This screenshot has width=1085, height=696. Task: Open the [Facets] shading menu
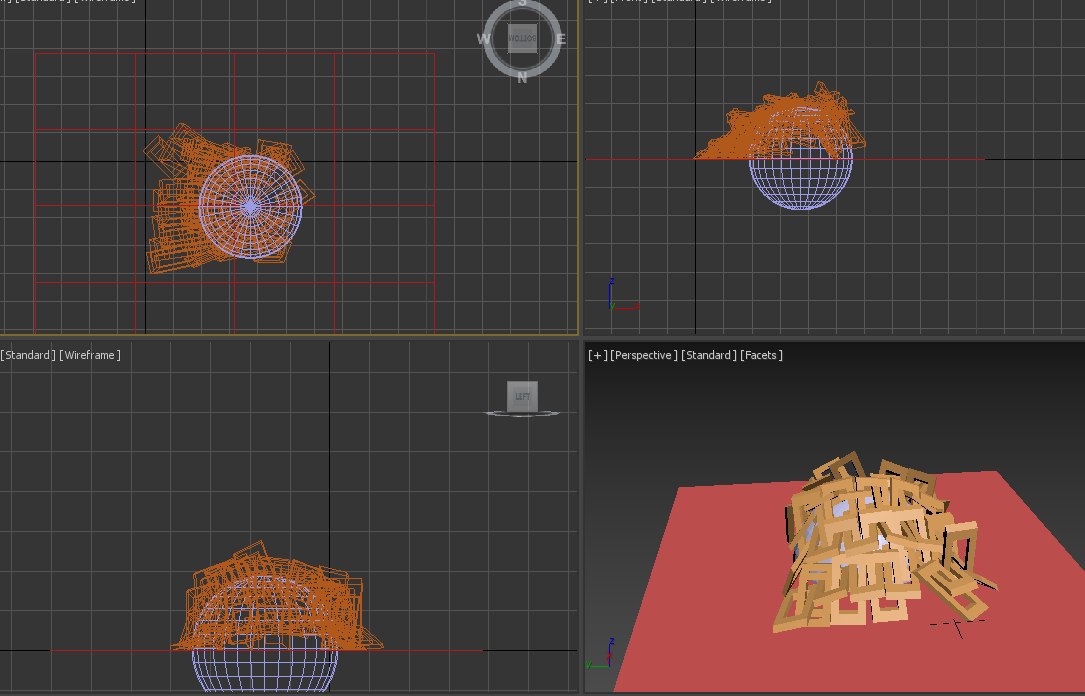tap(761, 355)
